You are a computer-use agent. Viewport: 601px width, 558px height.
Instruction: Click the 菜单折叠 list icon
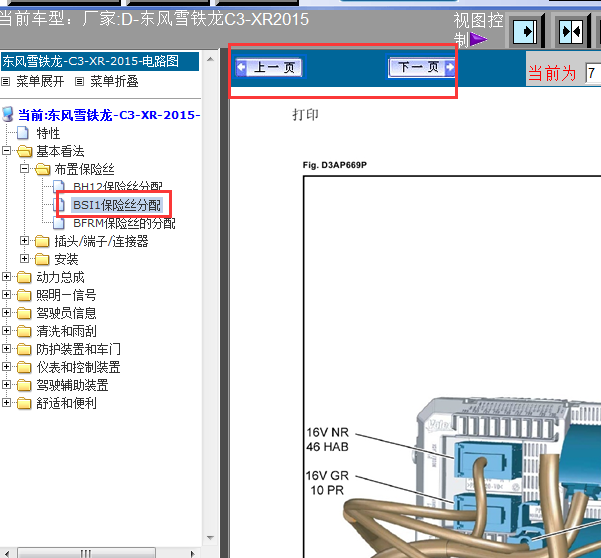click(x=79, y=82)
